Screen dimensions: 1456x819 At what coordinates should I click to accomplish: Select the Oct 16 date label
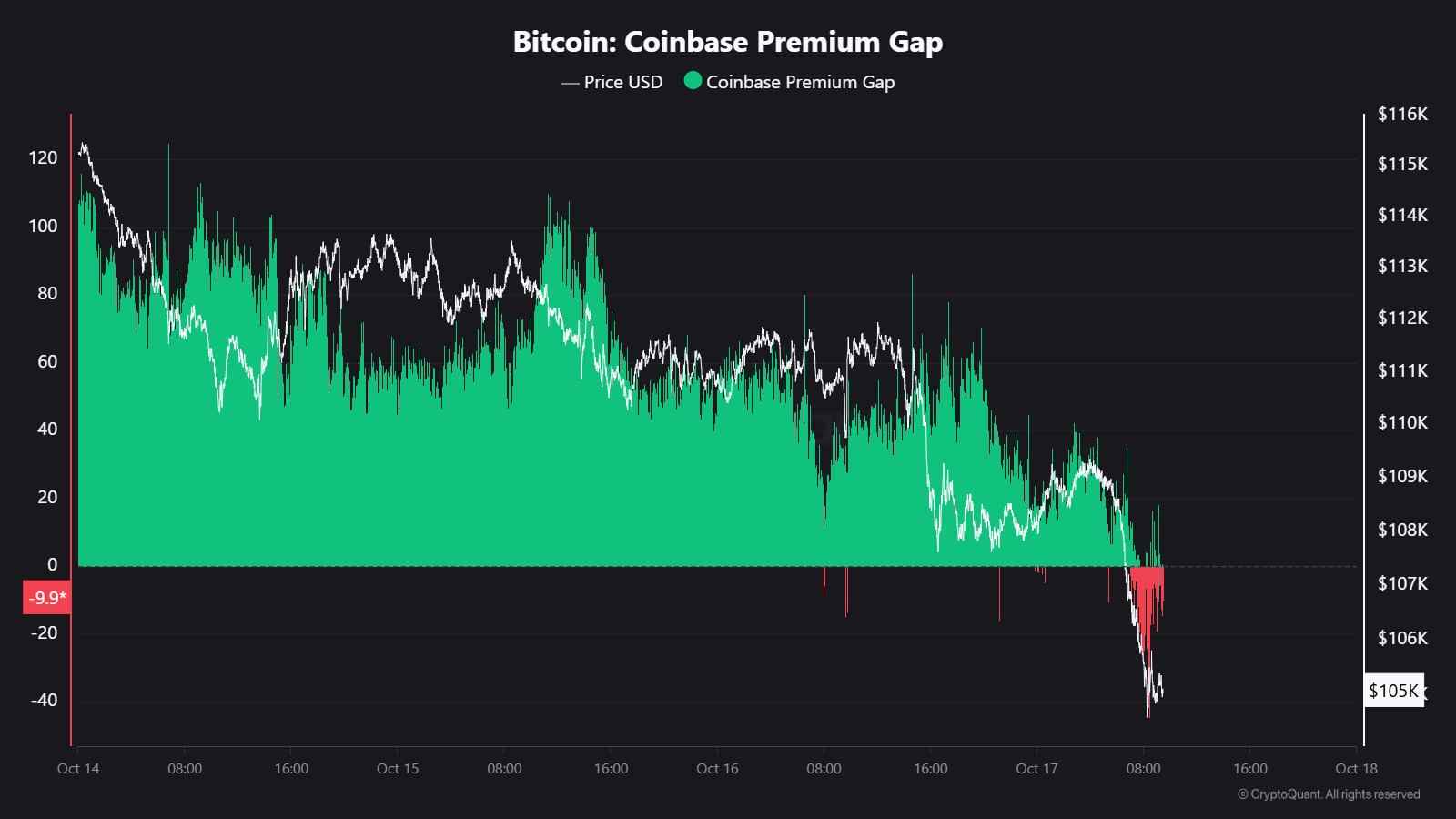(x=717, y=768)
